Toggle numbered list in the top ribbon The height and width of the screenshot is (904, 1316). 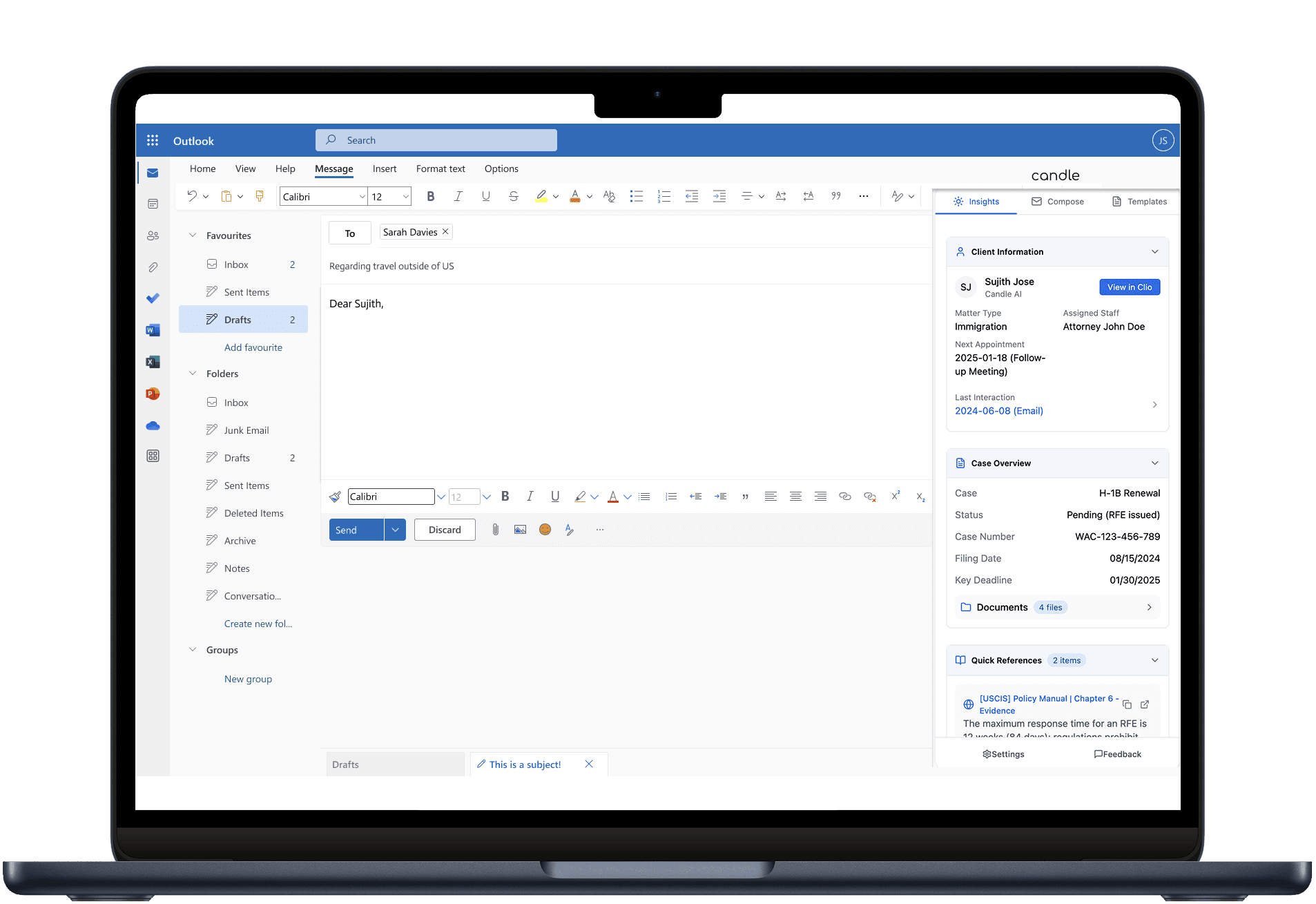pos(664,196)
